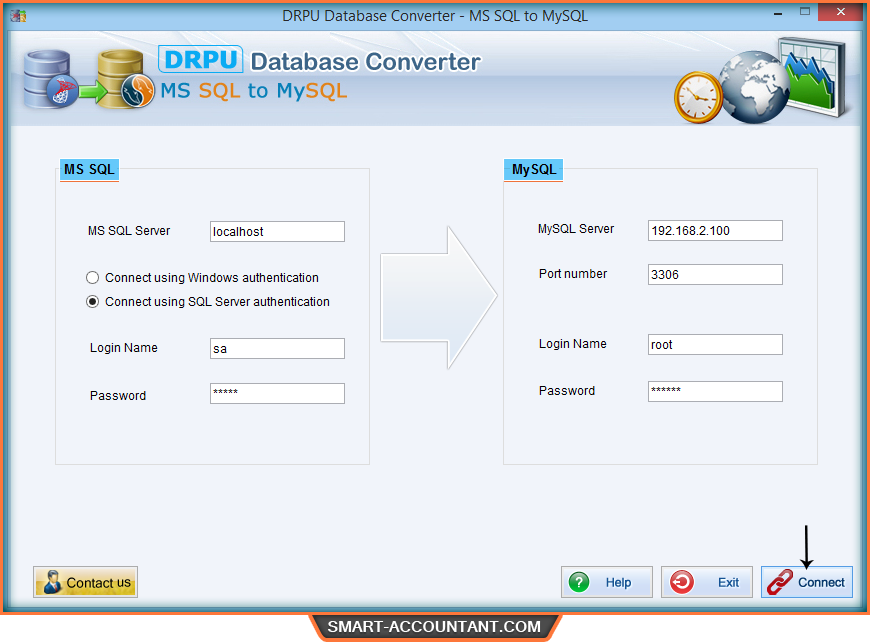Click the MS SQL group heading
Screen dimensions: 870x642
coord(89,169)
